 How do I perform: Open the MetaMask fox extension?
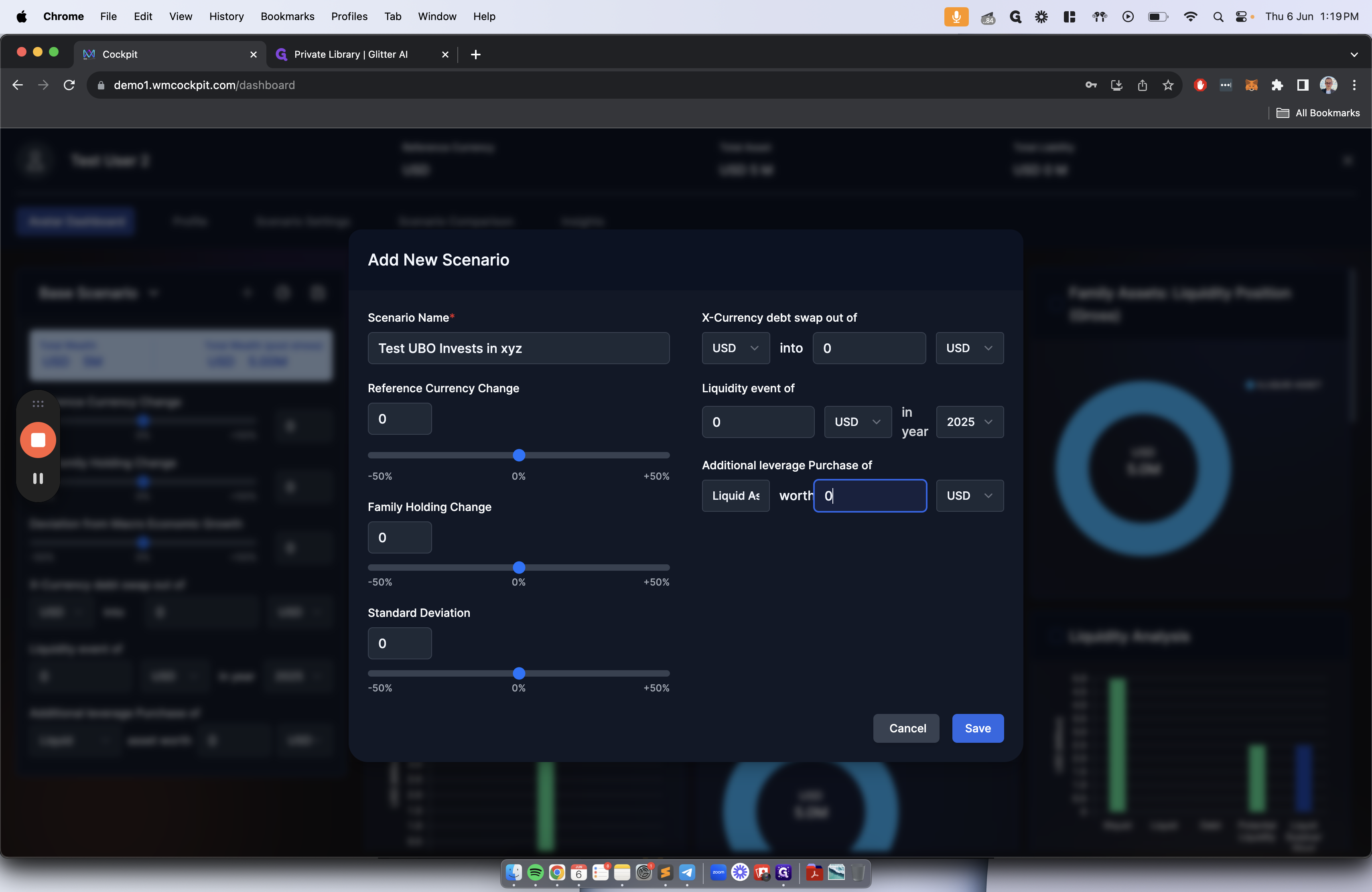tap(1251, 85)
